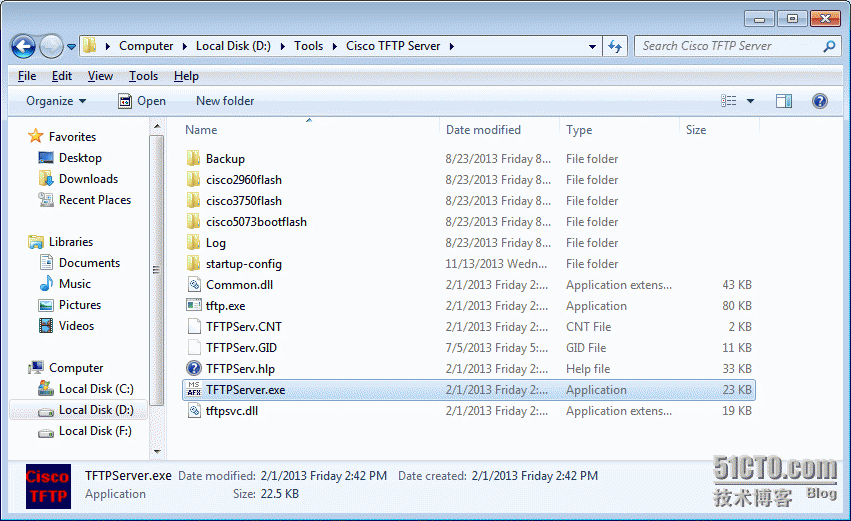Click the navigation pane scrollbar thumb
The height and width of the screenshot is (521, 851).
click(x=157, y=270)
